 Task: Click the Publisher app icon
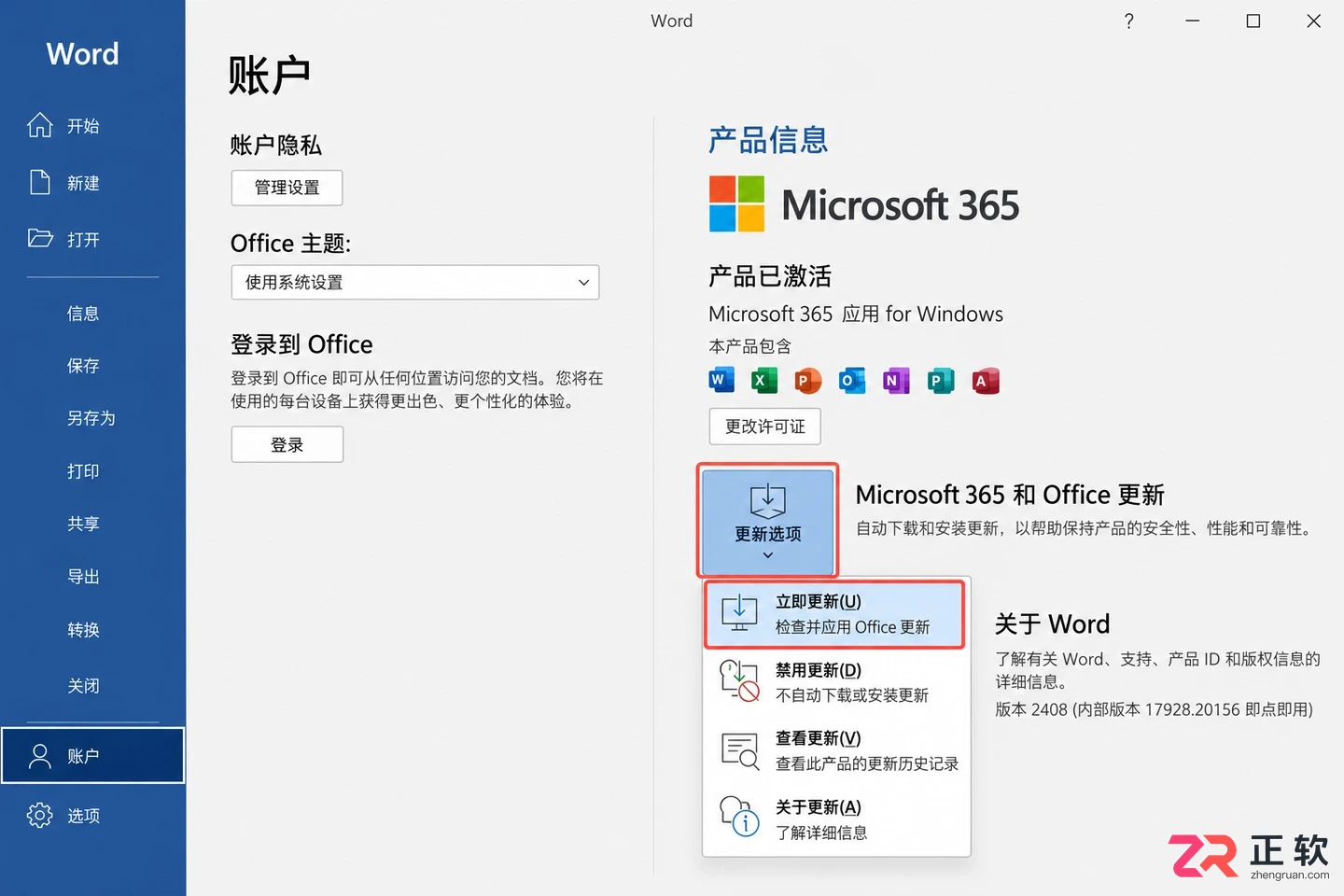pos(940,381)
